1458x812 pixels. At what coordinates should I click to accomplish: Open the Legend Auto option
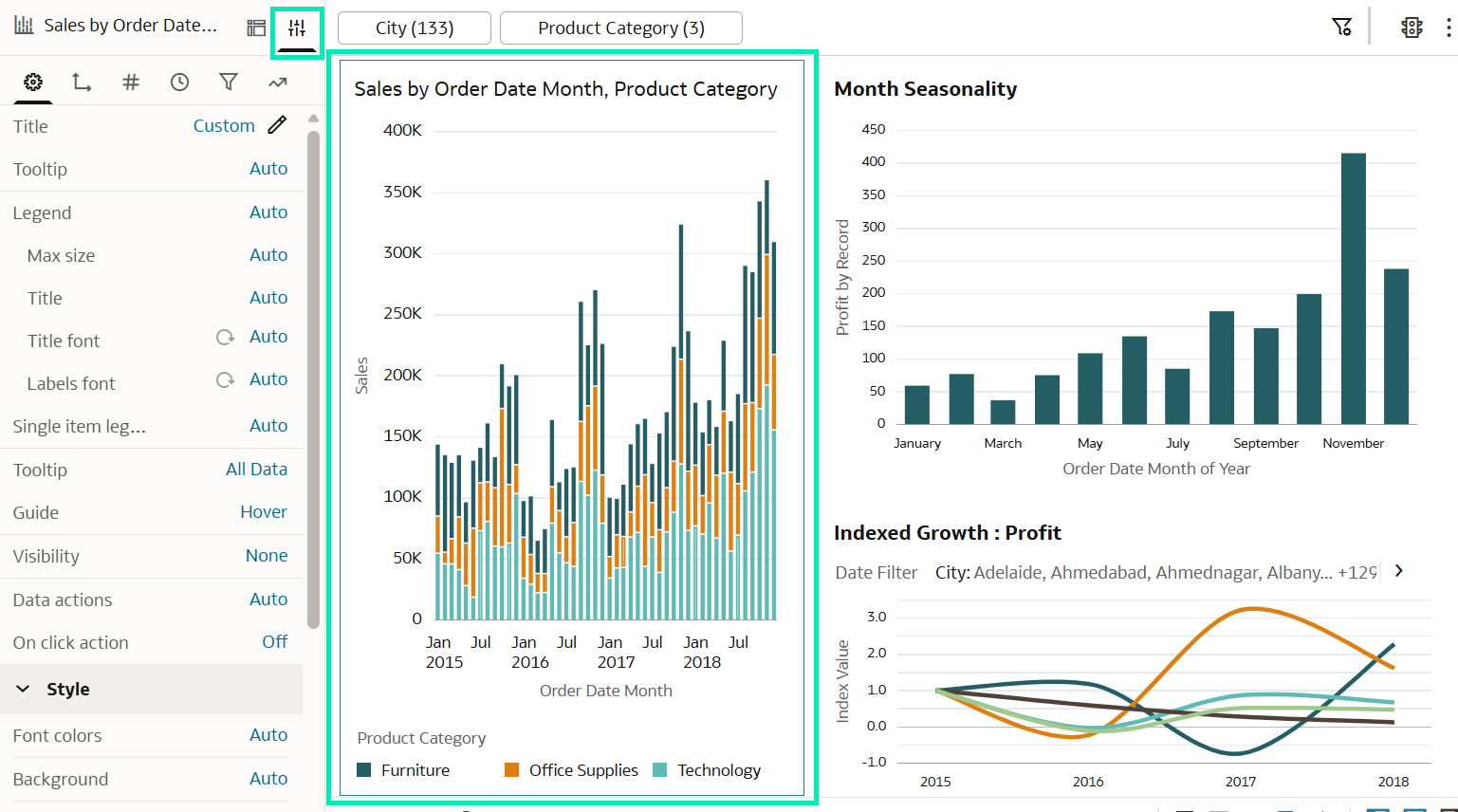[268, 212]
